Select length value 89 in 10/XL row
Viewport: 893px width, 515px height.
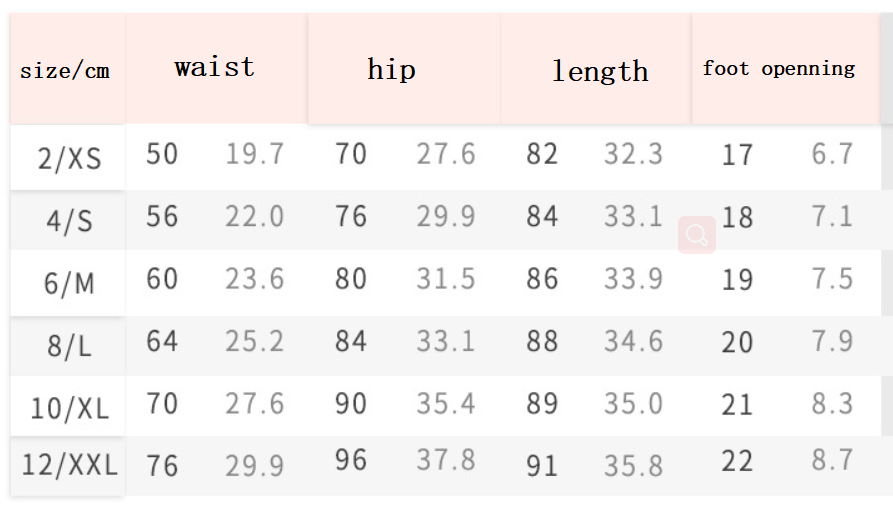coord(542,403)
